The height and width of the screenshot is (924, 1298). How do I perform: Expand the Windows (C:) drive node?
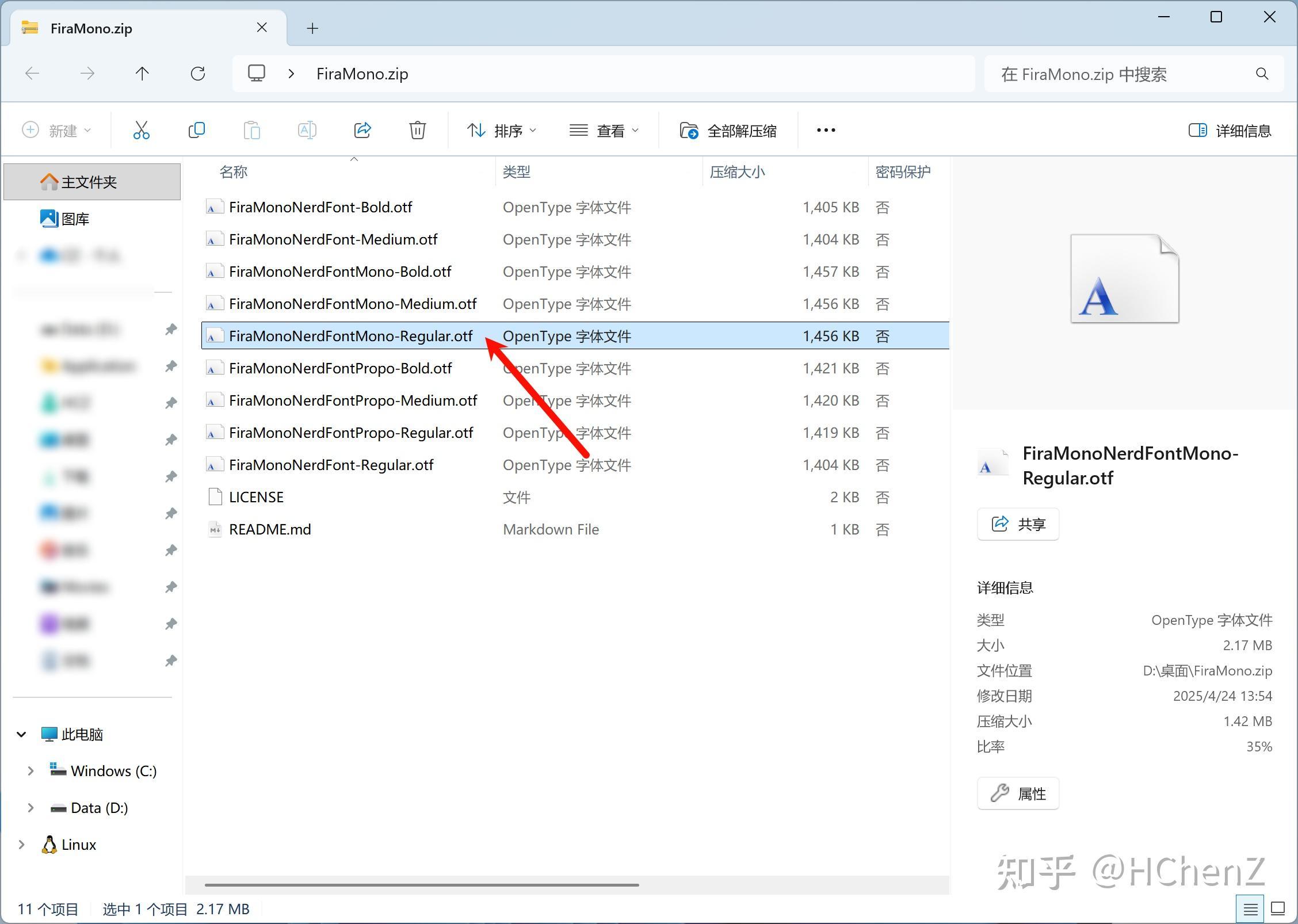coord(30,771)
